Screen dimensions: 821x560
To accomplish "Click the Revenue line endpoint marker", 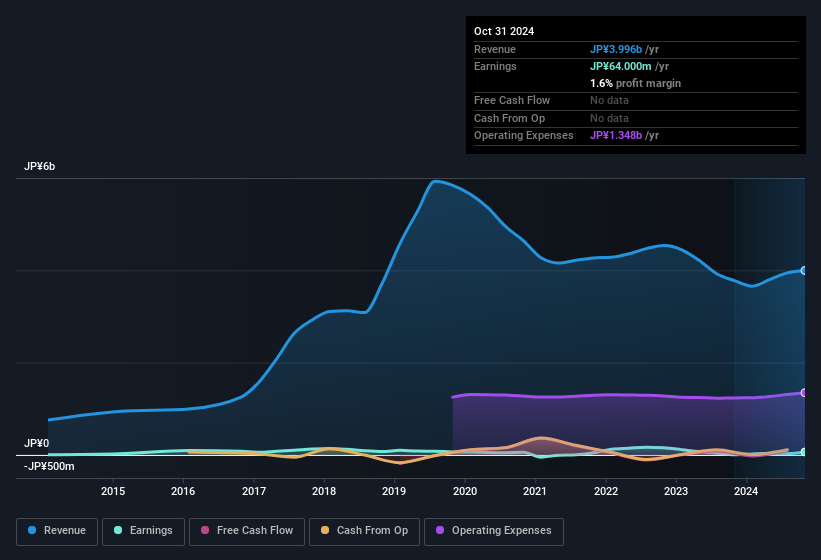I will (804, 271).
